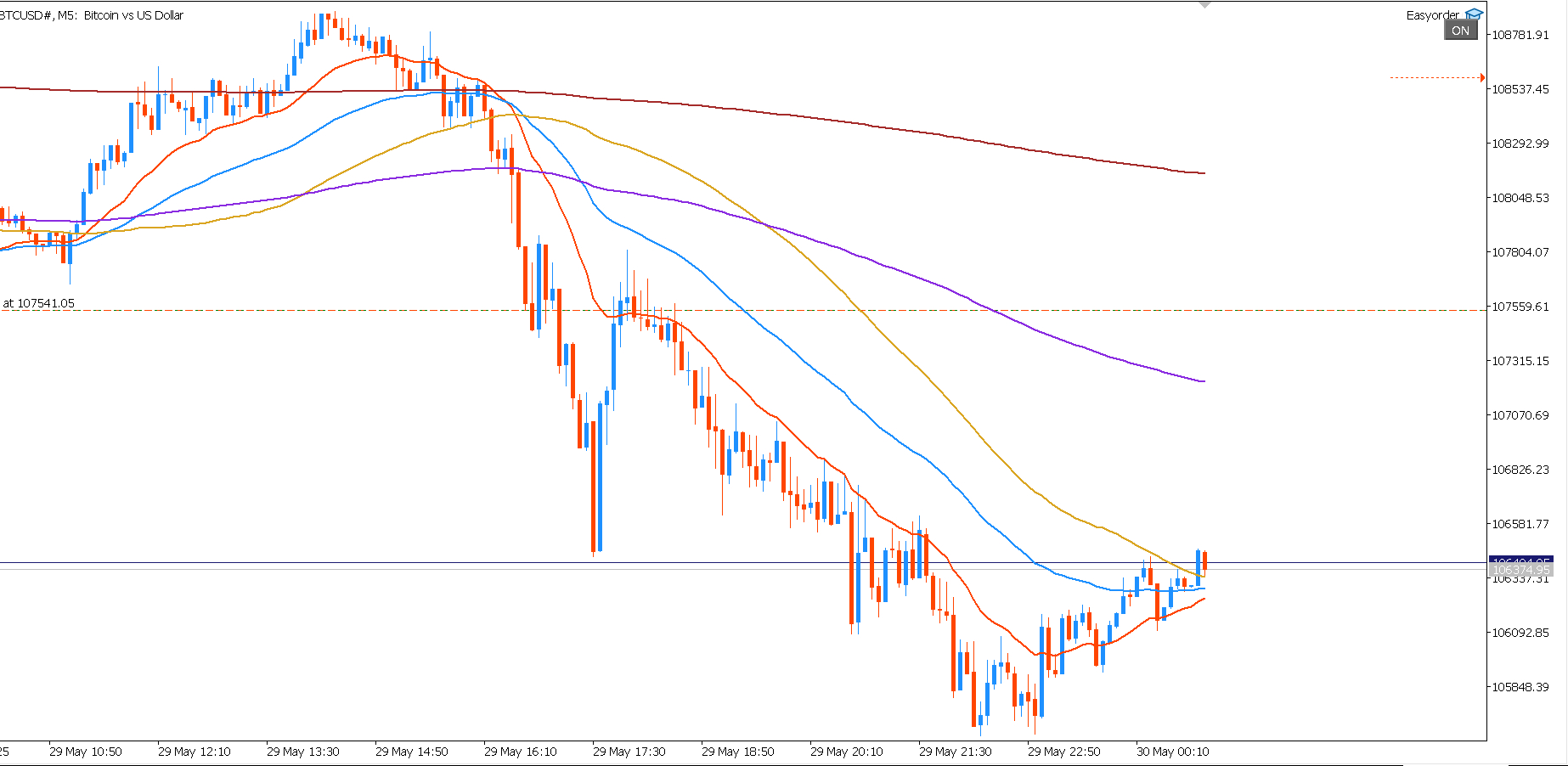Click the gray chart shift triangle marker
This screenshot has width=1568, height=766.
(x=1204, y=4)
